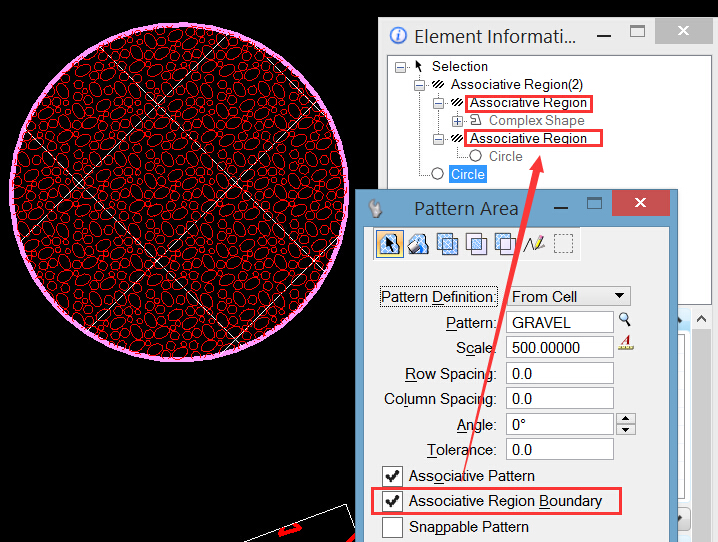Minimize the Pattern Area dialog
The width and height of the screenshot is (718, 542).
561,208
